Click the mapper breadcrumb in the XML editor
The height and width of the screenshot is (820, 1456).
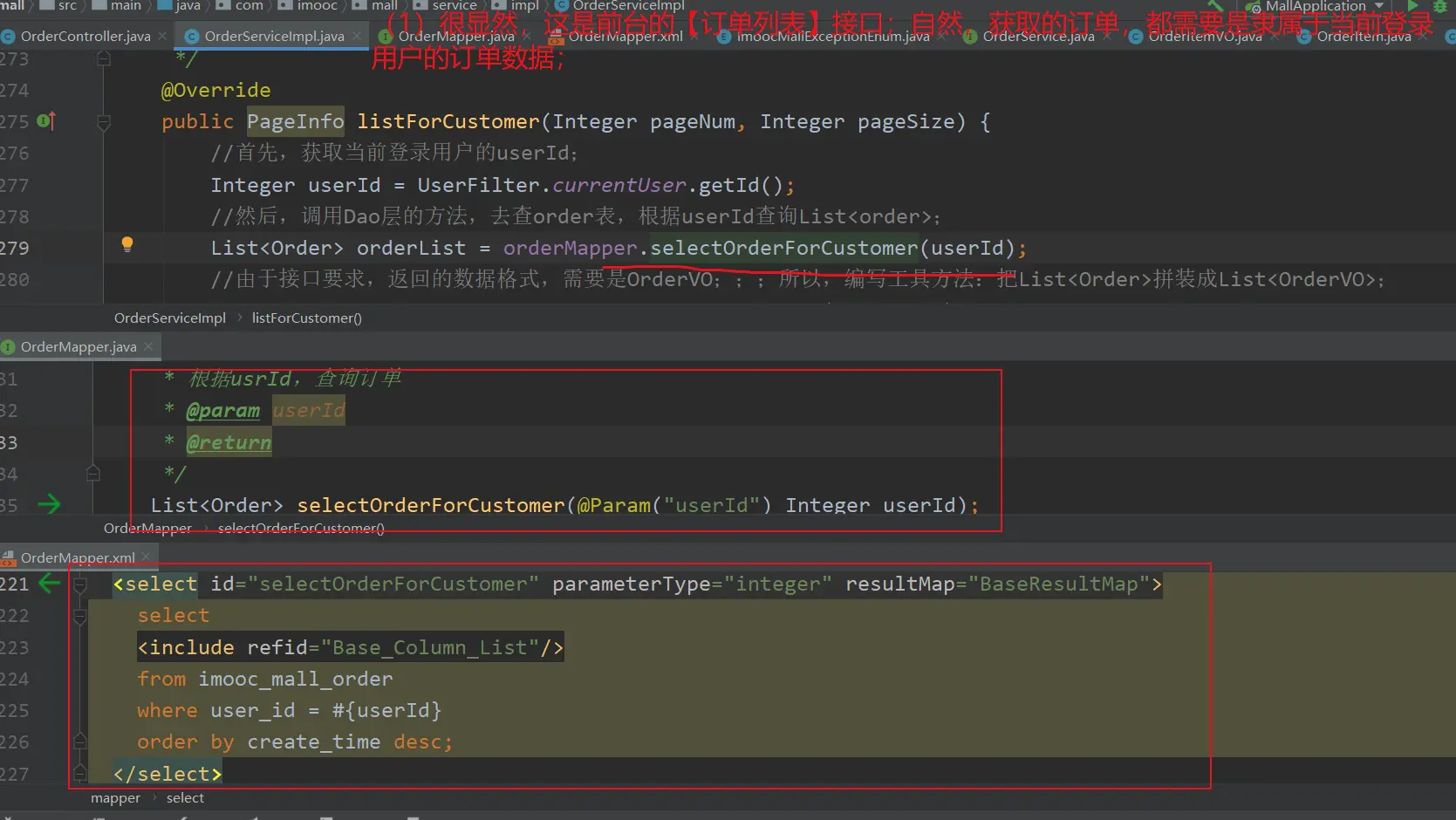115,797
